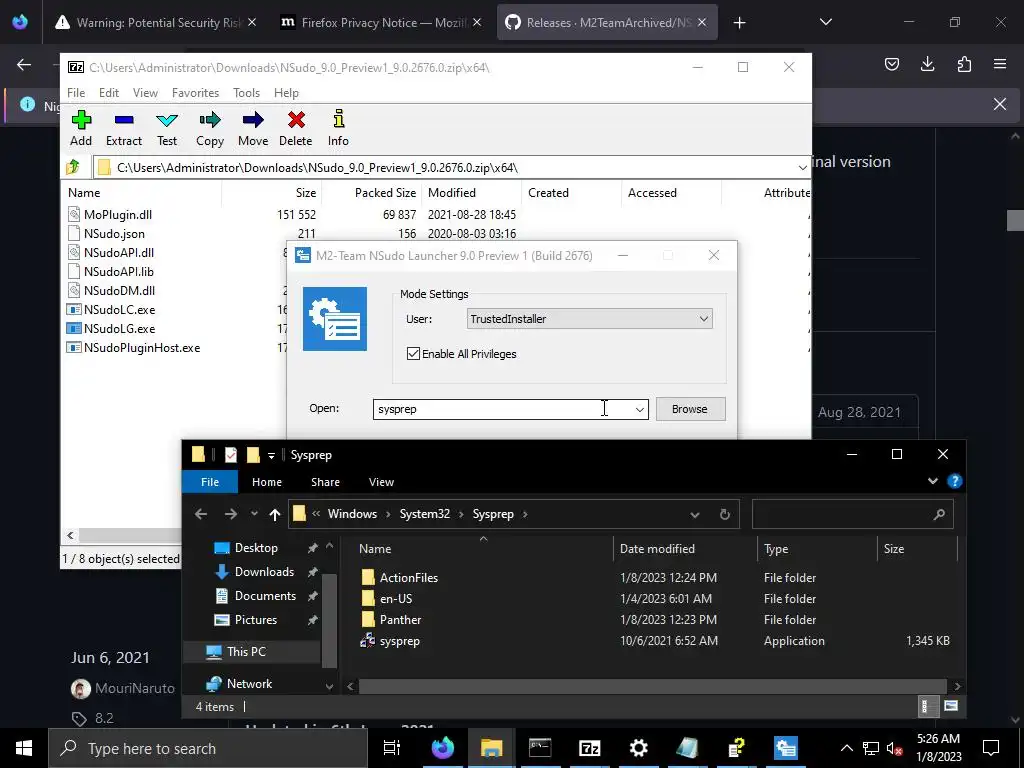Open new Firefox tab with plus button
The image size is (1024, 768).
[x=739, y=23]
